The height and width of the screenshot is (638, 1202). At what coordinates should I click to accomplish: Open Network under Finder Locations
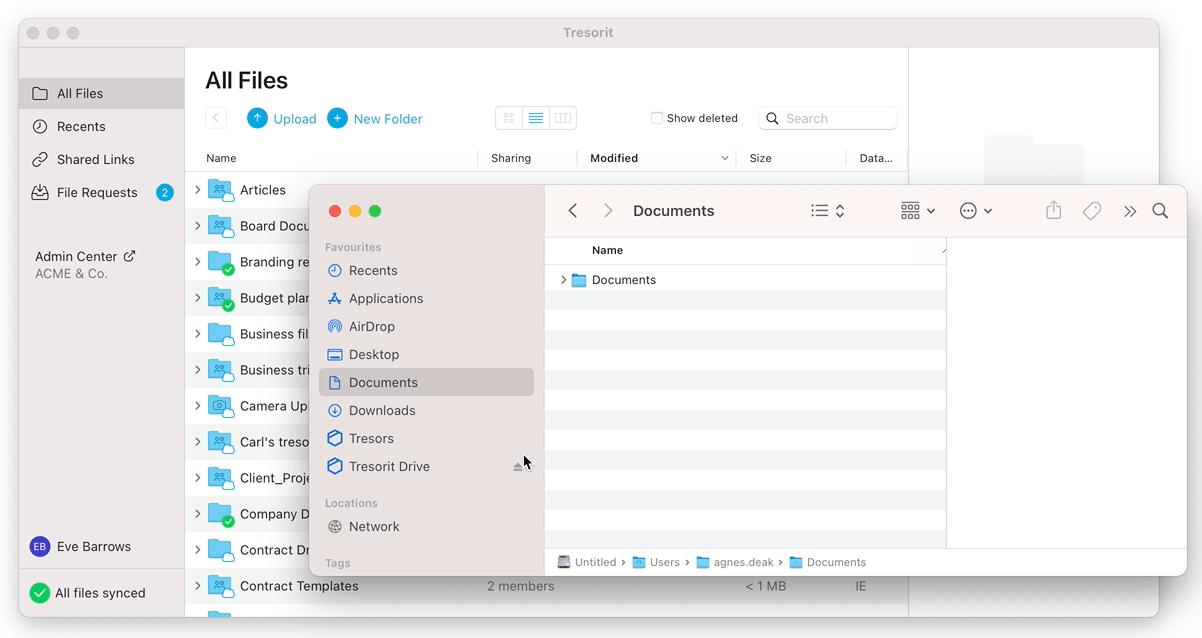click(426, 526)
